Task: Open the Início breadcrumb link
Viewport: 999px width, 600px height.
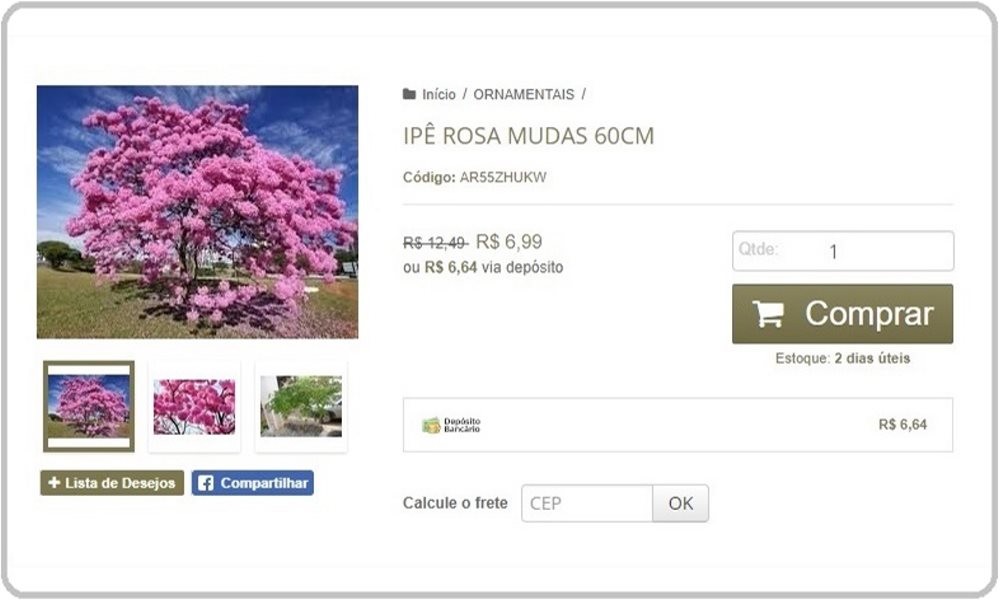Action: pos(439,94)
